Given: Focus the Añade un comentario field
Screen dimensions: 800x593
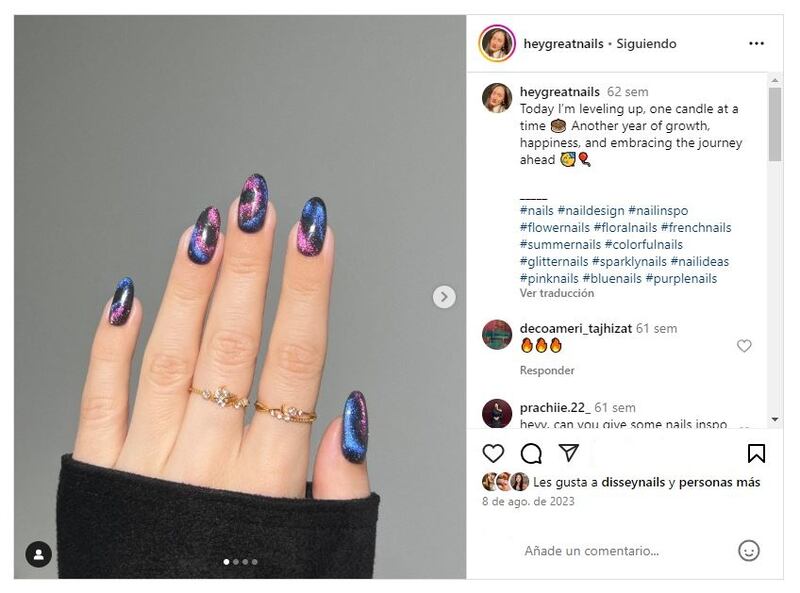Looking at the screenshot, I should pos(592,551).
